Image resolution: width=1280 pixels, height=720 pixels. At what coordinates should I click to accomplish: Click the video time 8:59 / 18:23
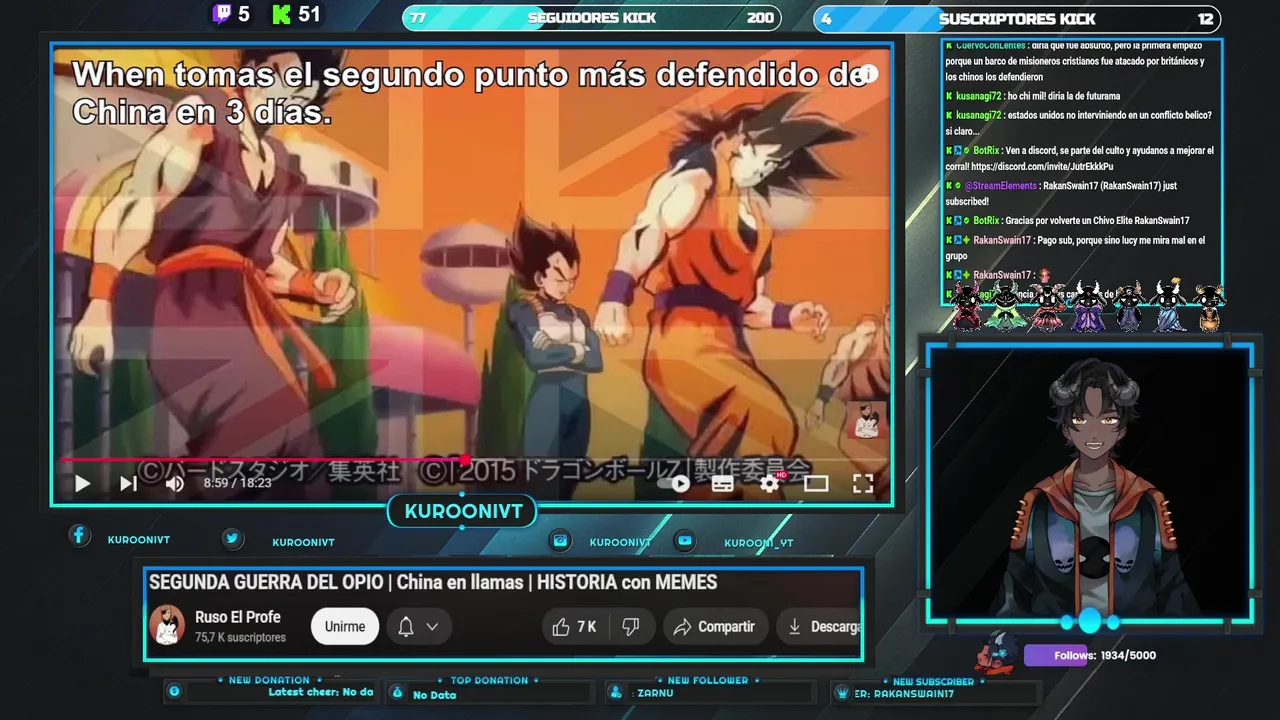pos(237,483)
